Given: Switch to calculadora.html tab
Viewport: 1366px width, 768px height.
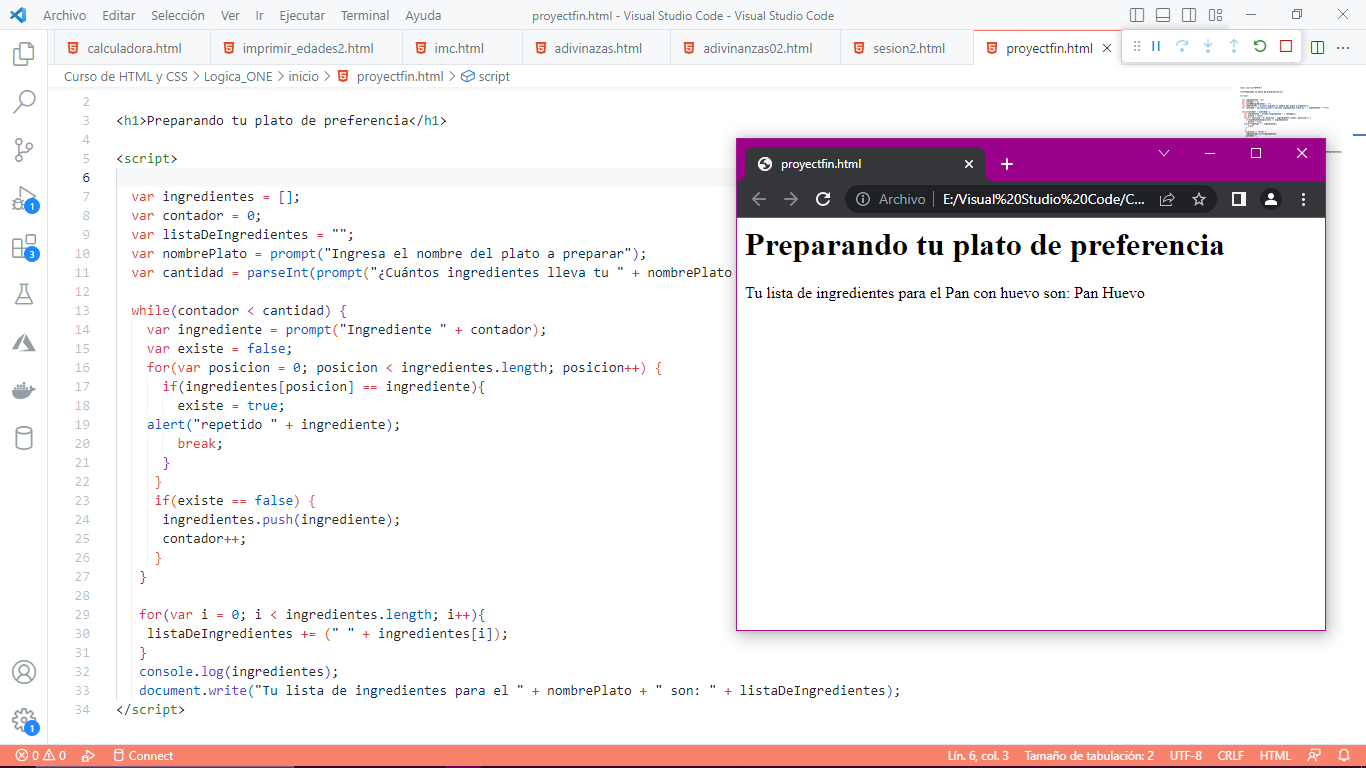Looking at the screenshot, I should click(130, 48).
